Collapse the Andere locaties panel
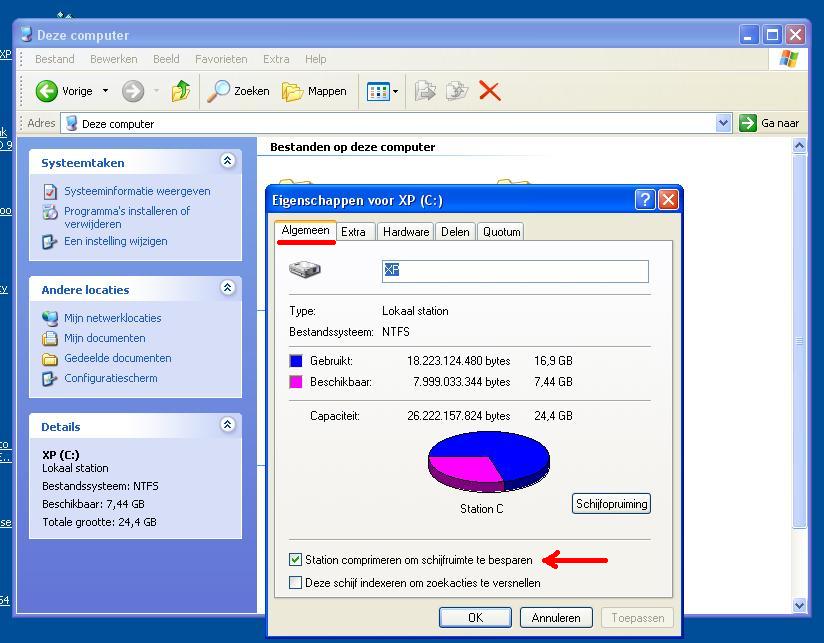This screenshot has height=643, width=824. point(228,288)
